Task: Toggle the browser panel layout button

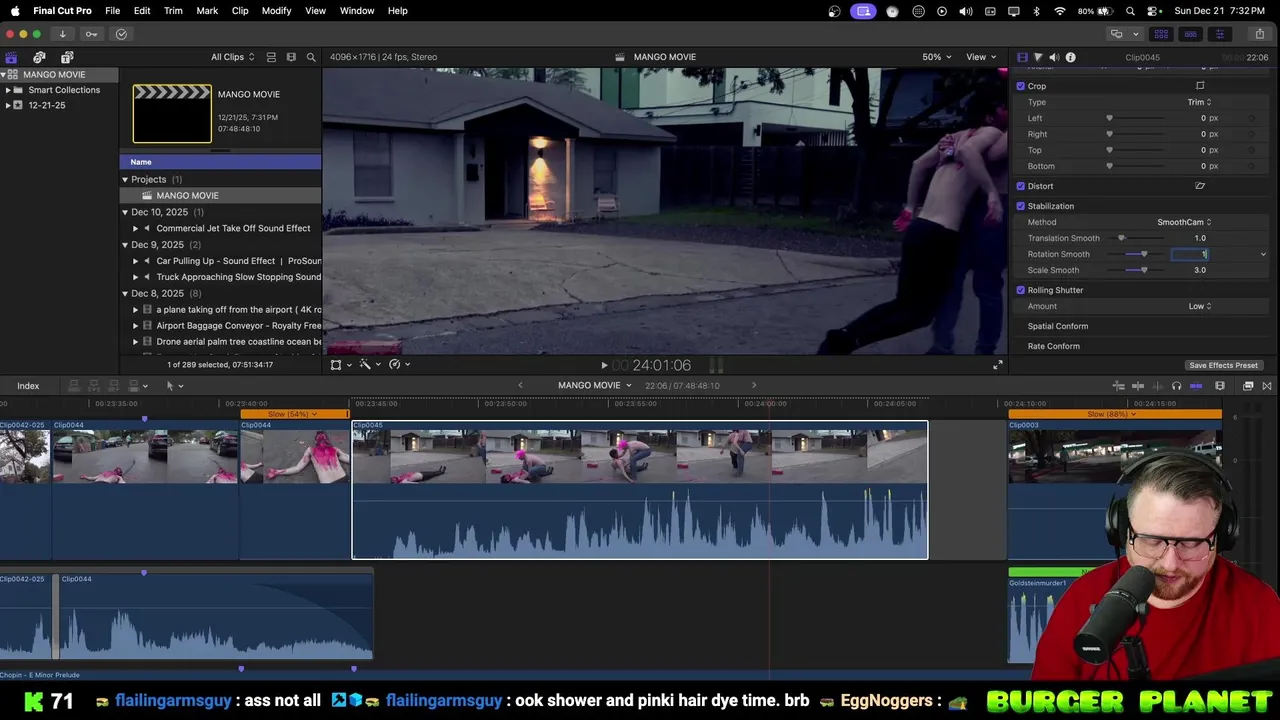Action: coord(1161,34)
